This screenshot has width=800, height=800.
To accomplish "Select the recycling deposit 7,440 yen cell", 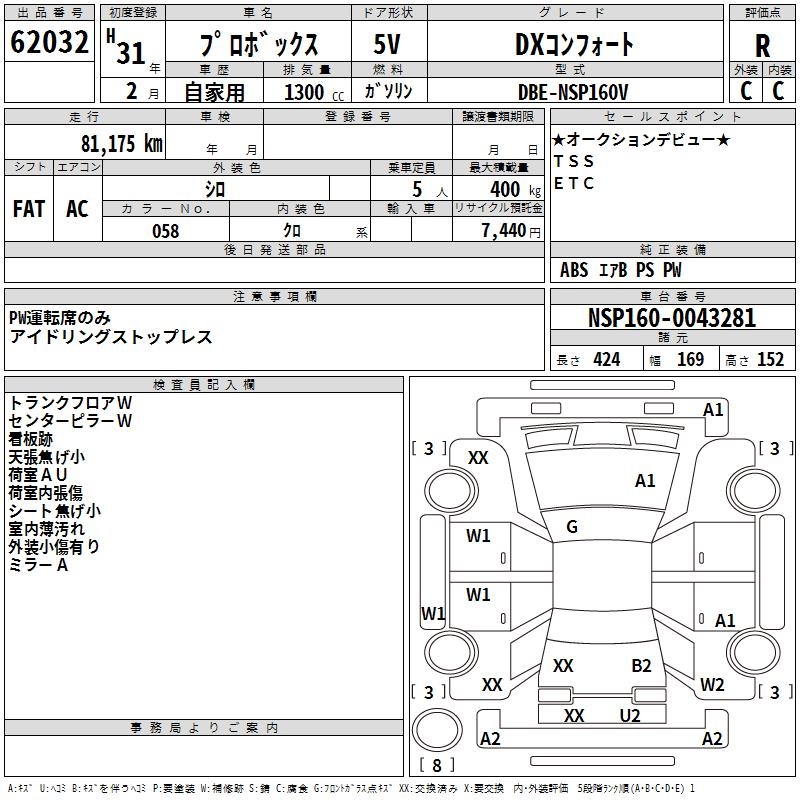I will click(498, 230).
